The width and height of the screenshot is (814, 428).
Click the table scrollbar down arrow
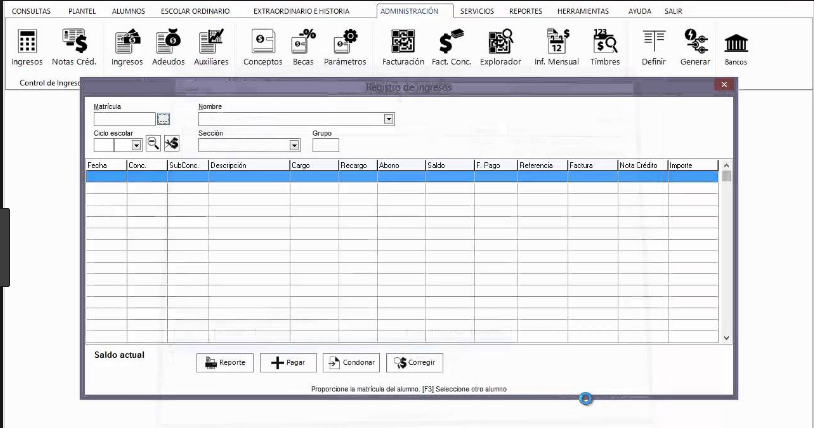click(x=726, y=338)
